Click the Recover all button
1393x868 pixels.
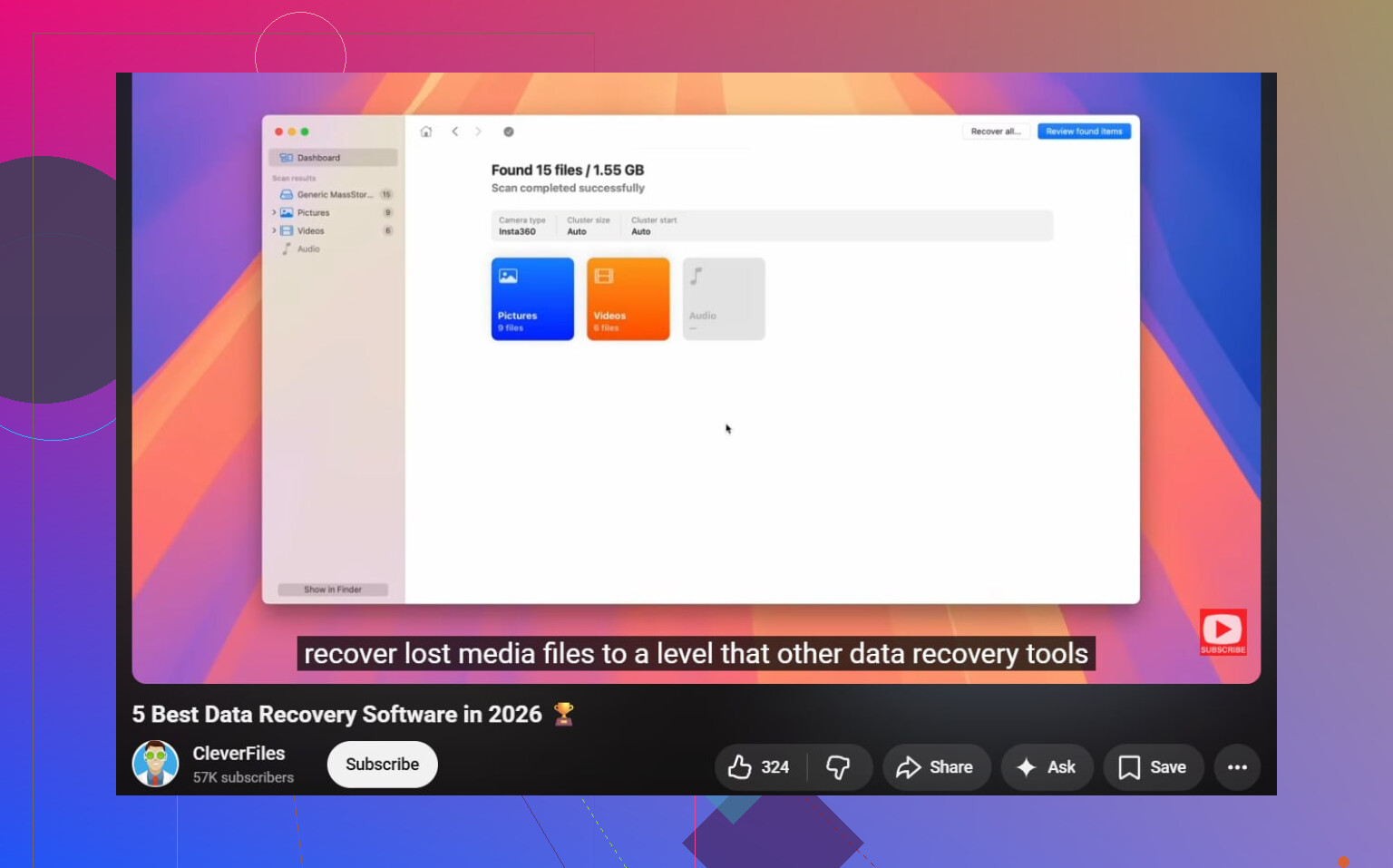[996, 132]
